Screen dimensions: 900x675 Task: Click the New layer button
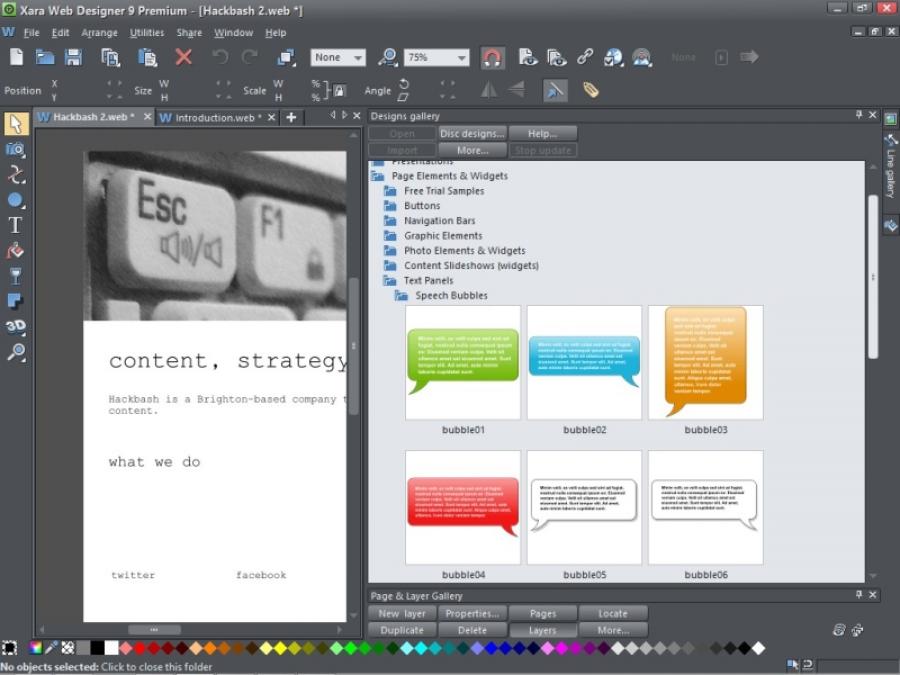click(x=402, y=614)
